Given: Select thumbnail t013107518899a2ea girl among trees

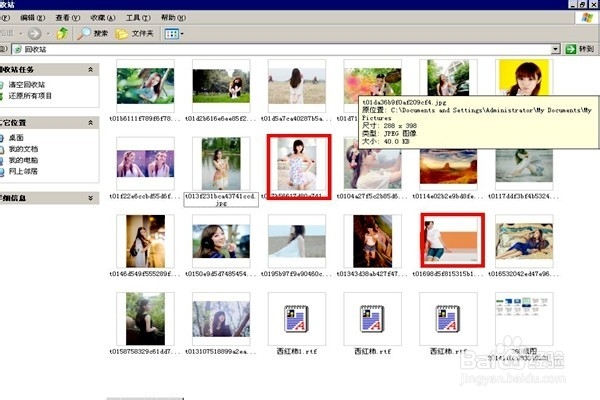Looking at the screenshot, I should pos(221,319).
